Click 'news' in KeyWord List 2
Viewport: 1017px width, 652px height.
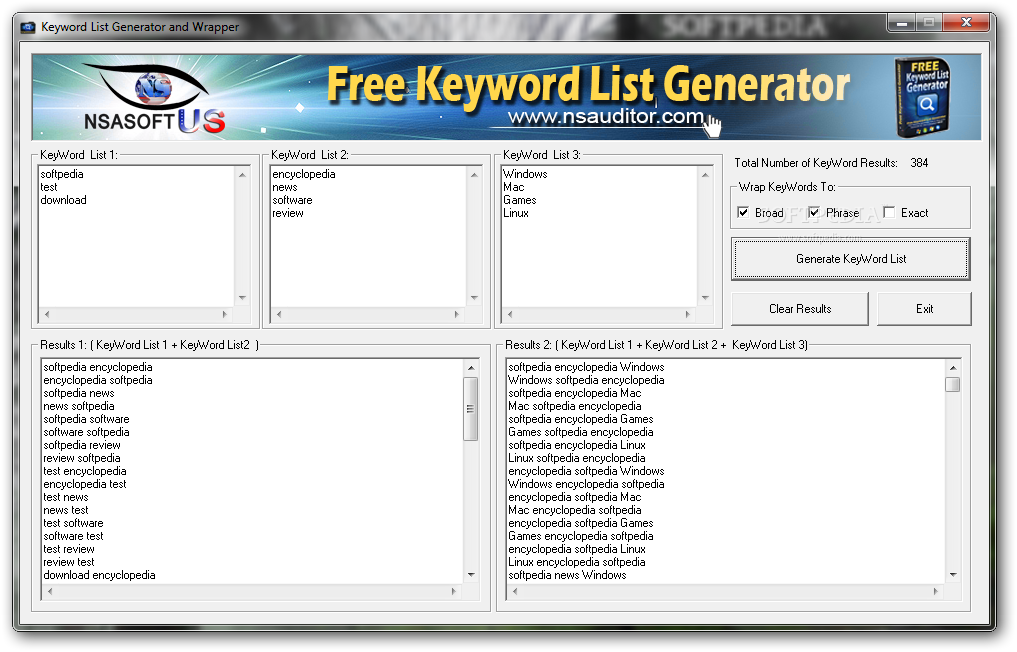click(285, 187)
